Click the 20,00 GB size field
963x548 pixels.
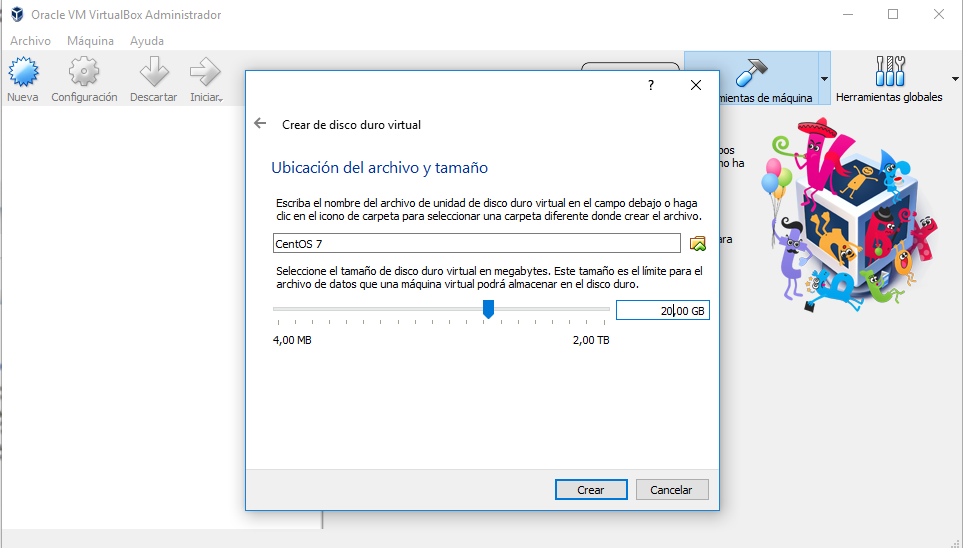[661, 311]
